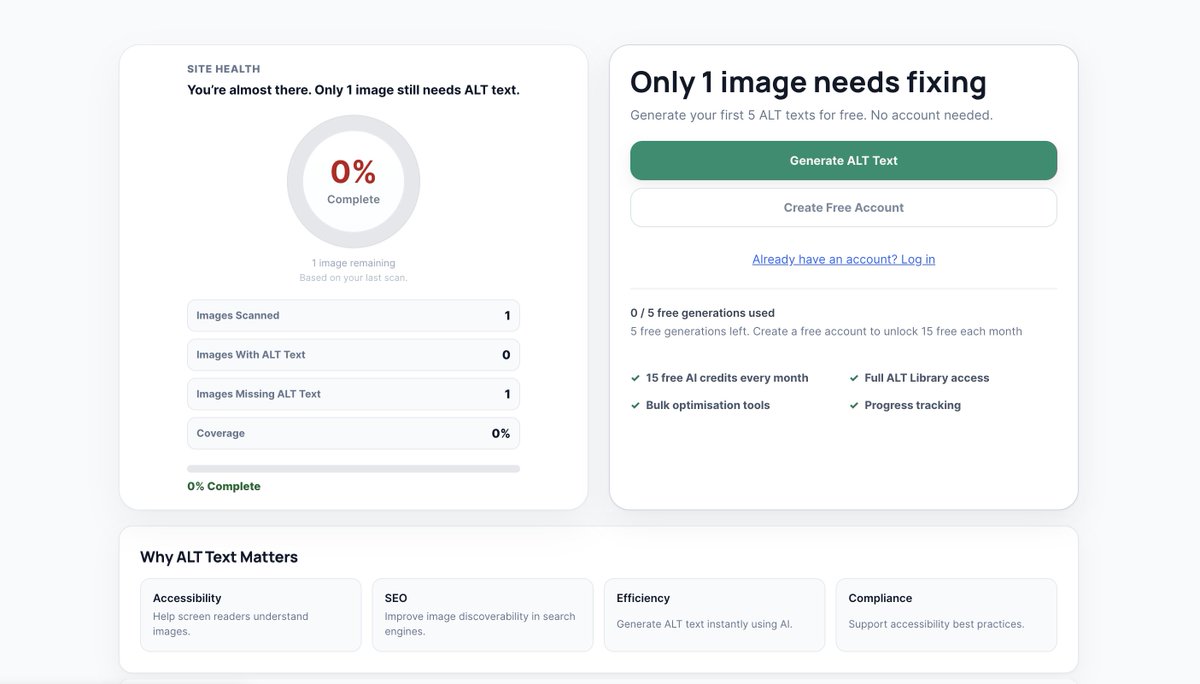1200x684 pixels.
Task: Click the 'Bulk optimisation tools' text
Action: 708,405
